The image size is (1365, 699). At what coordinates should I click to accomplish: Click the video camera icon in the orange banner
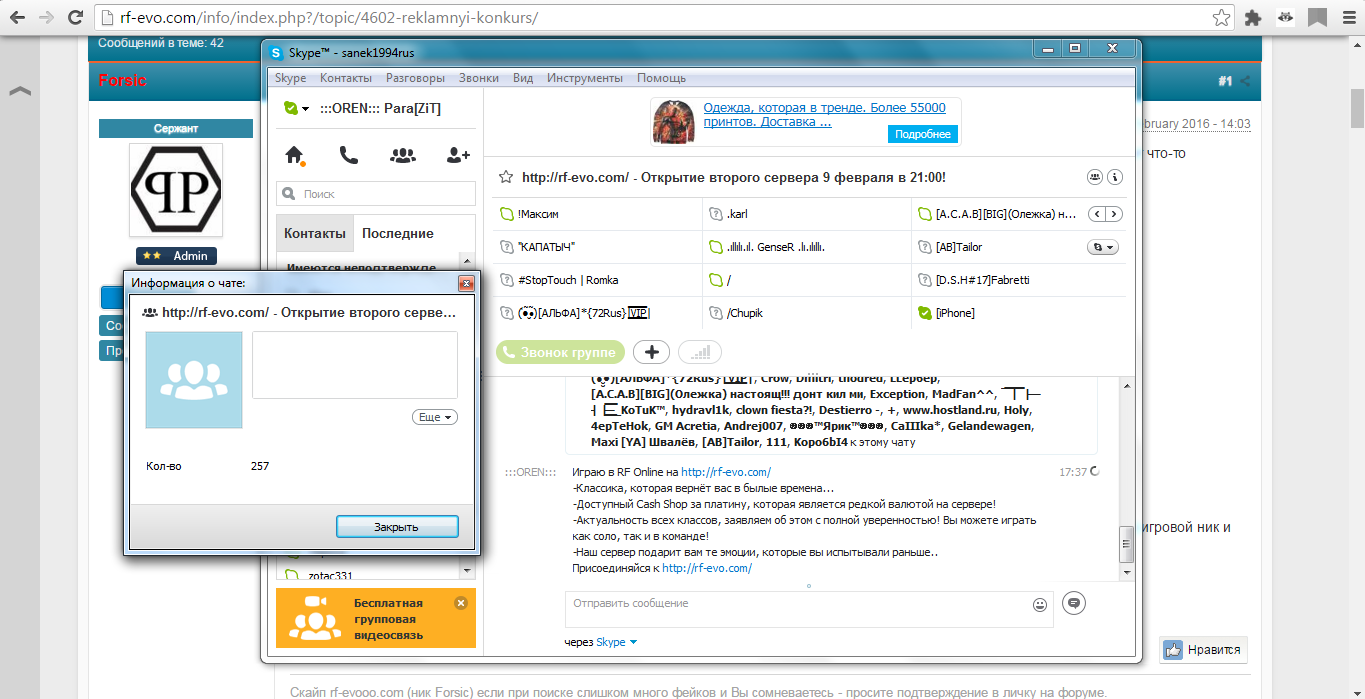[317, 602]
